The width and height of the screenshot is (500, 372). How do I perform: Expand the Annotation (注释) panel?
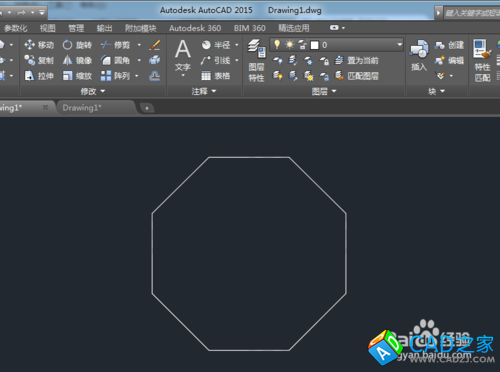204,91
